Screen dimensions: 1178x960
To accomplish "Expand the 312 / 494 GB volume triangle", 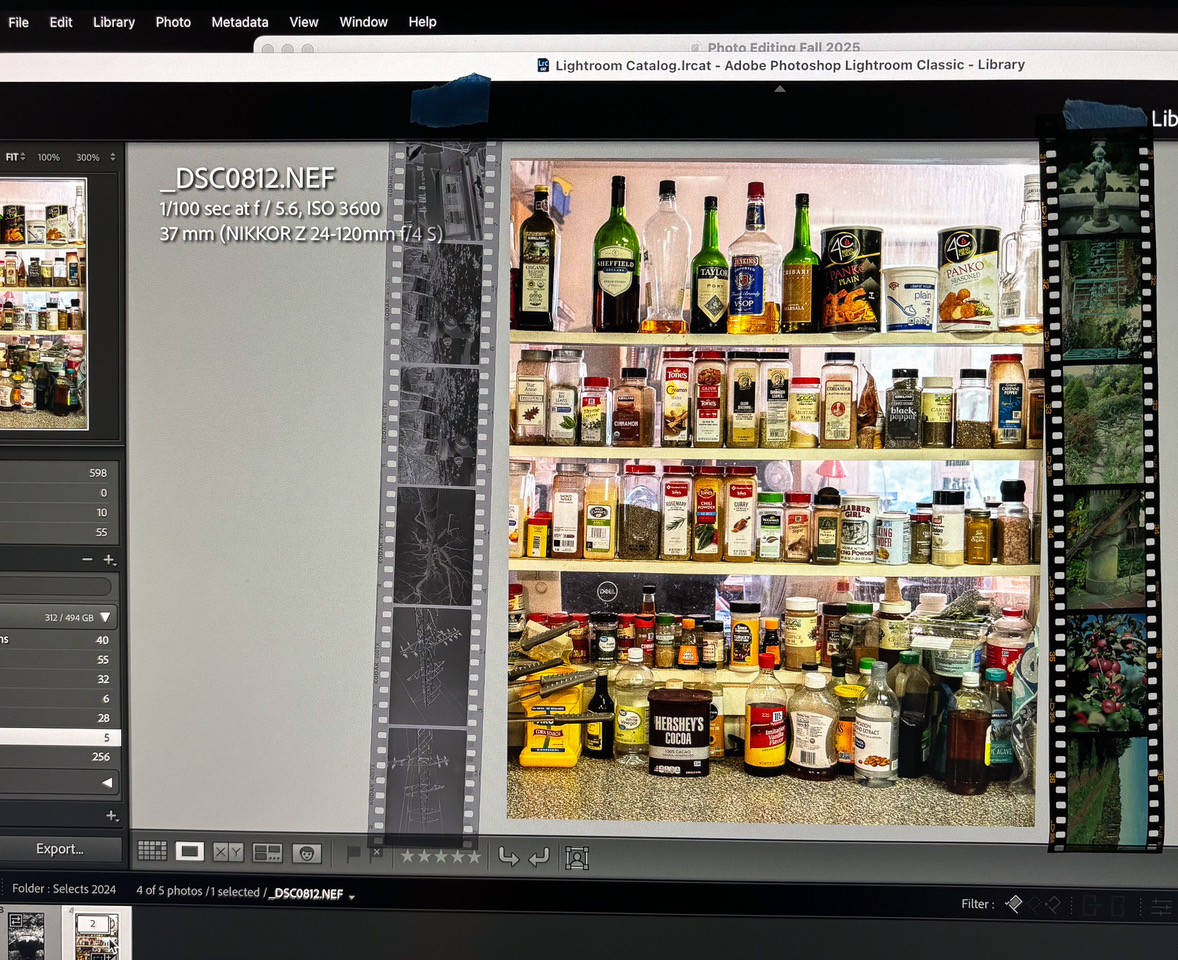I will [105, 617].
